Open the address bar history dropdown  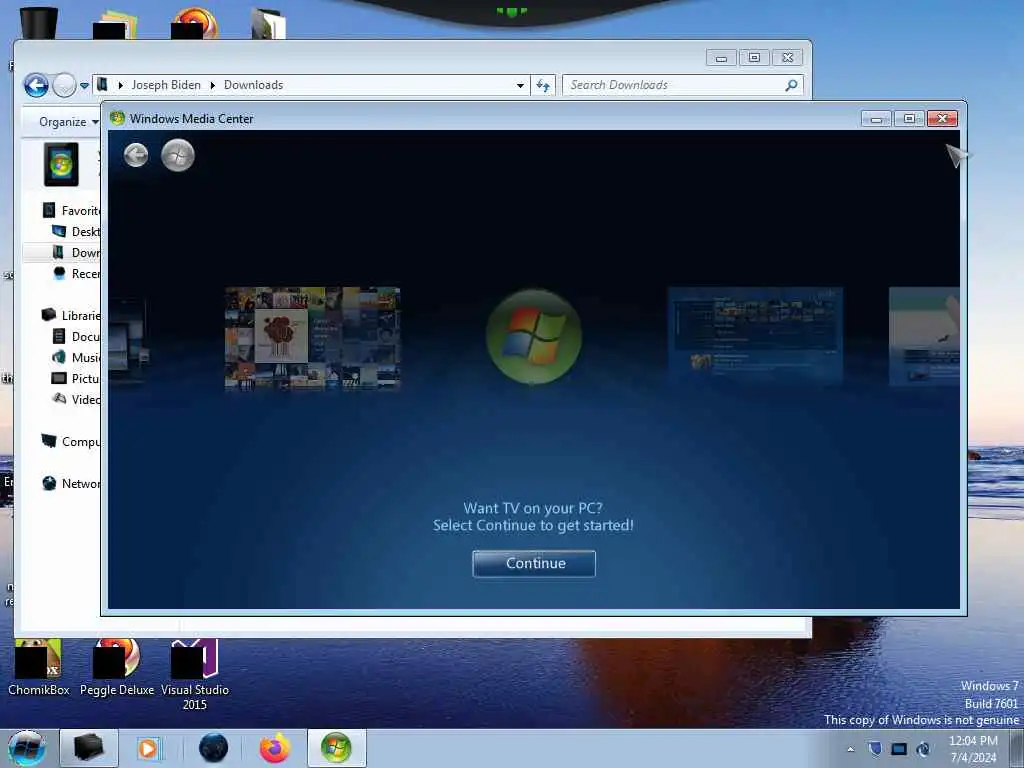(520, 86)
